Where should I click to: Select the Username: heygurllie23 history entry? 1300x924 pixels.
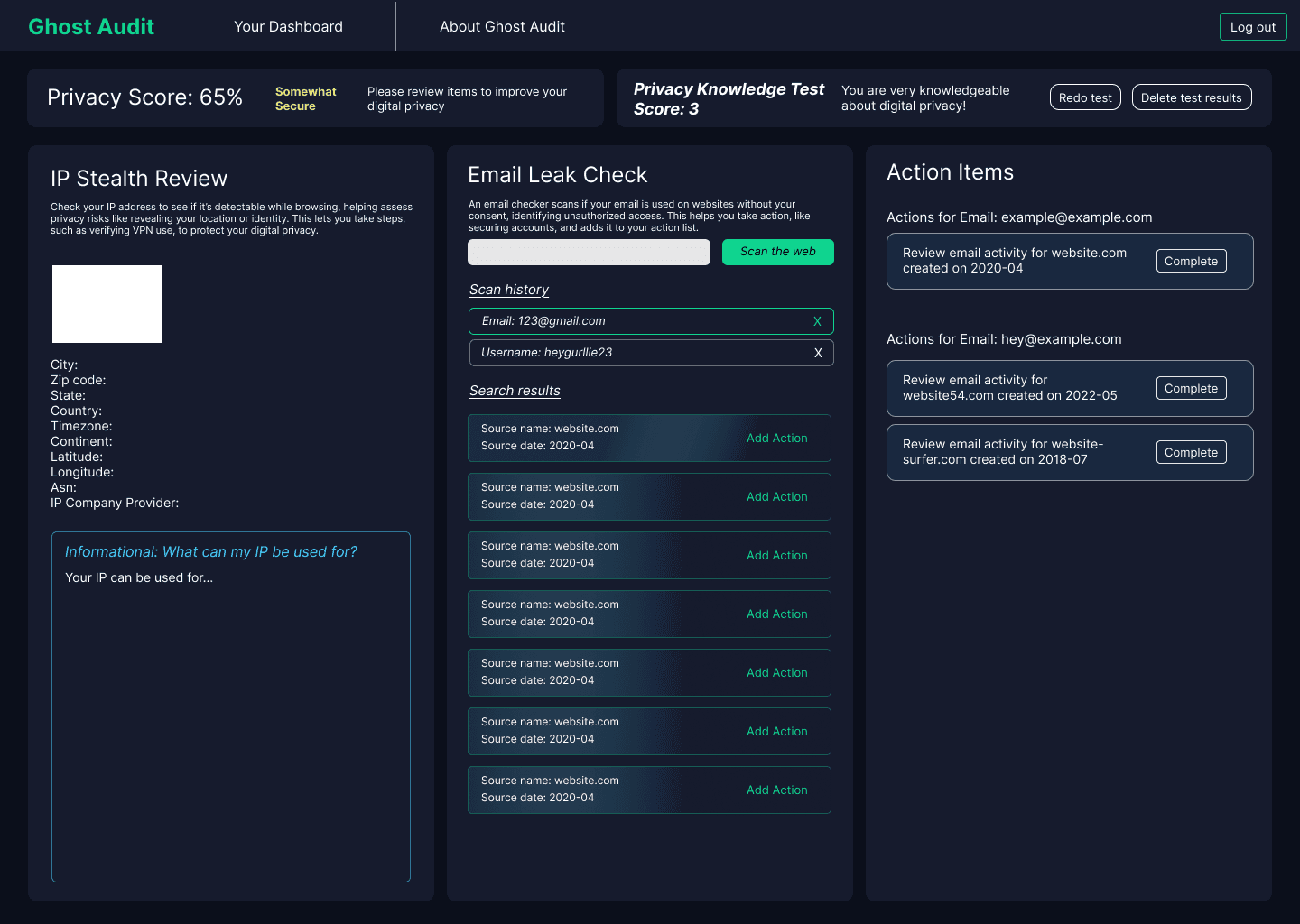[x=651, y=353]
